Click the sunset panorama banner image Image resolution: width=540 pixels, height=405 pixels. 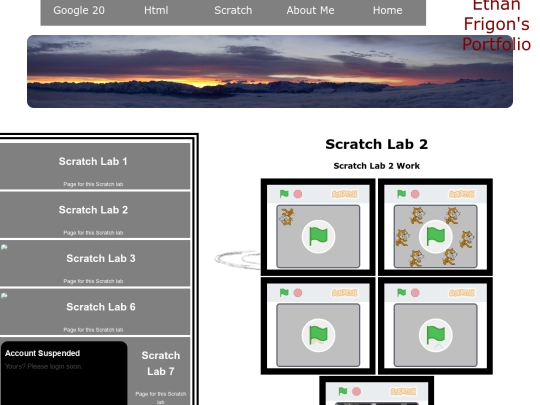click(270, 71)
